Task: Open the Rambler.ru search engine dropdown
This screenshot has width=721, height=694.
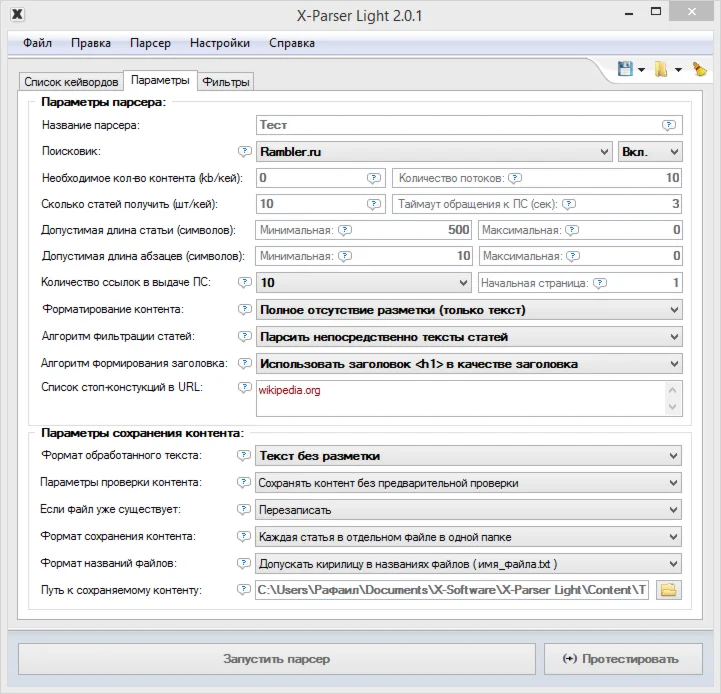Action: coord(434,152)
